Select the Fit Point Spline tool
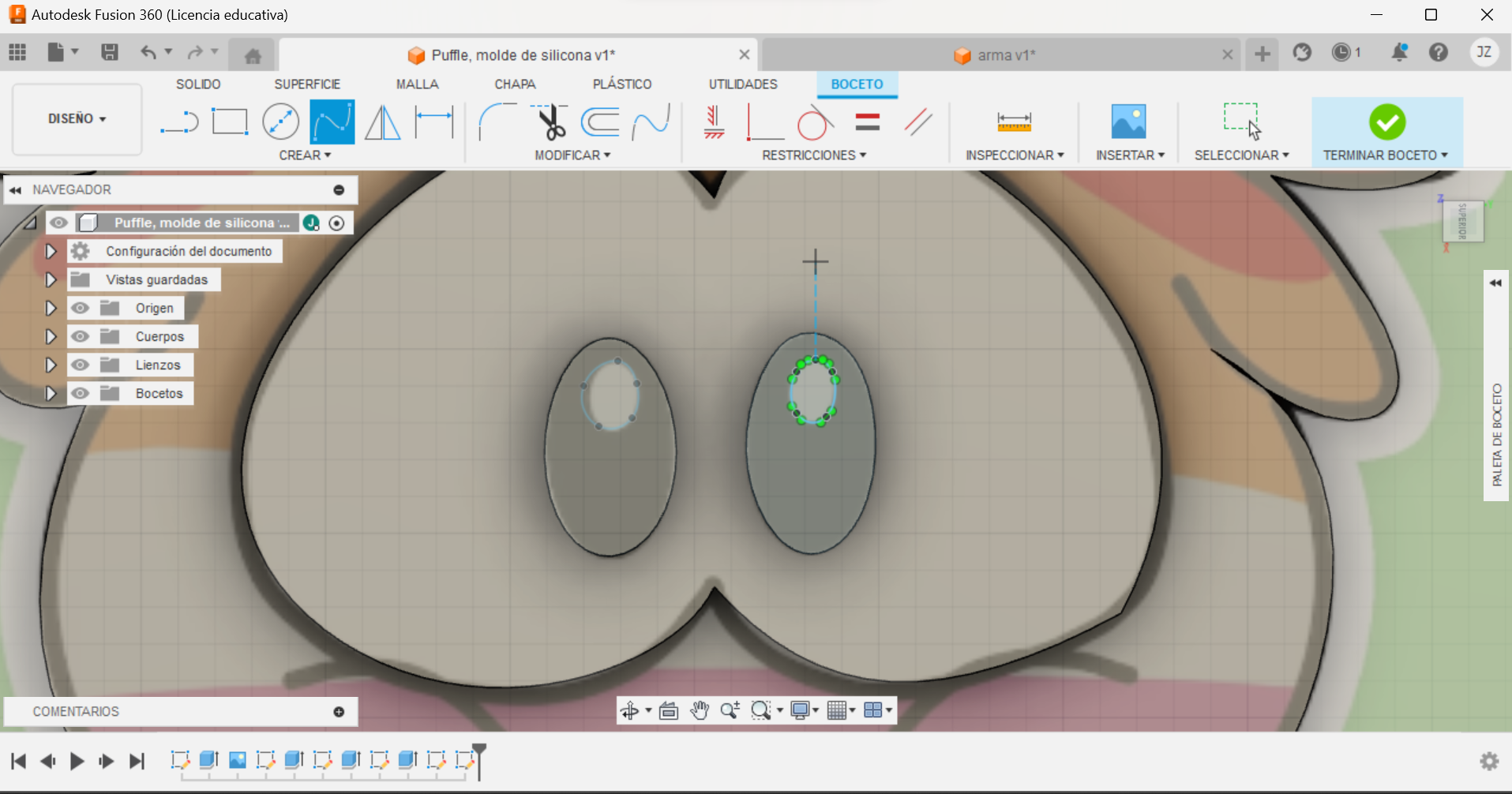Image resolution: width=1512 pixels, height=794 pixels. (x=332, y=122)
